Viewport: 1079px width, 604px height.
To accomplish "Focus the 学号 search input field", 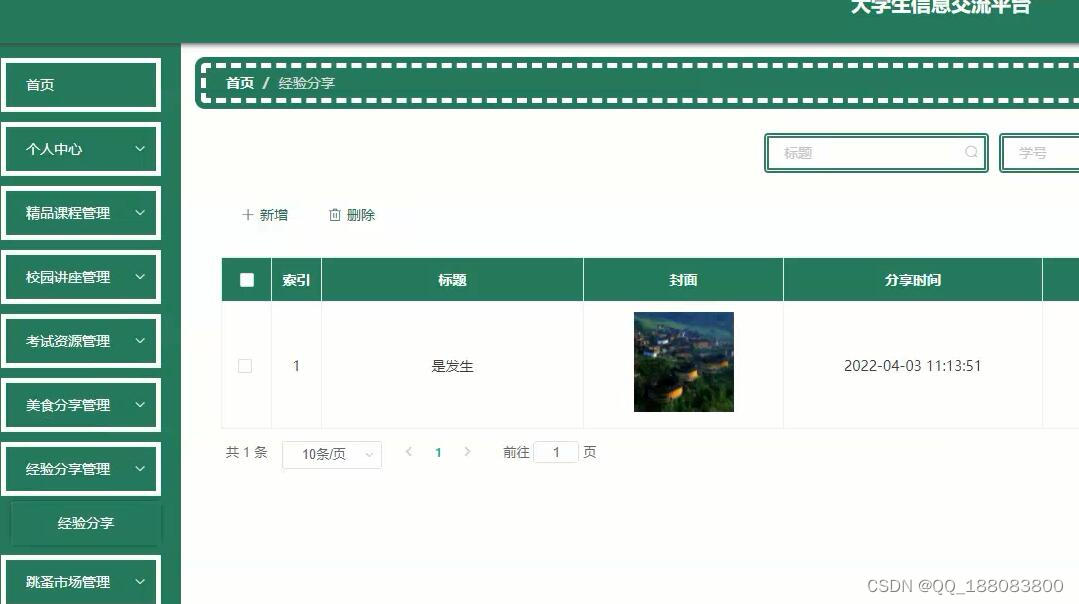I will click(x=1040, y=153).
